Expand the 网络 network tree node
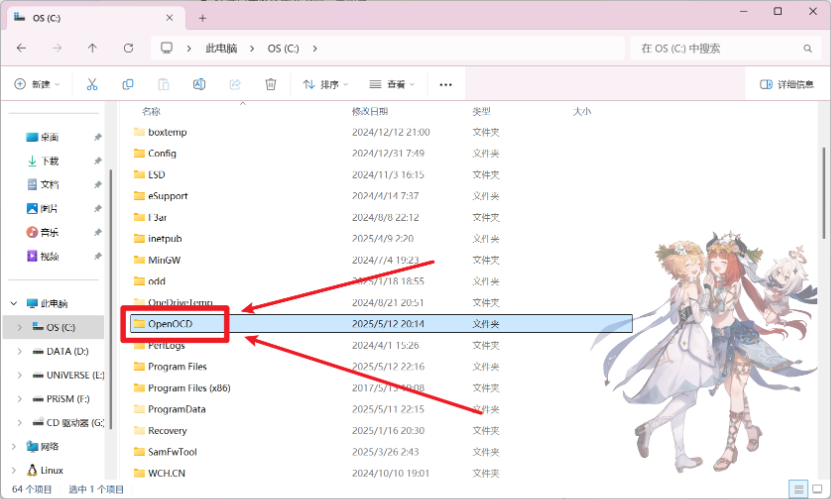Image resolution: width=831 pixels, height=499 pixels. click(x=14, y=447)
